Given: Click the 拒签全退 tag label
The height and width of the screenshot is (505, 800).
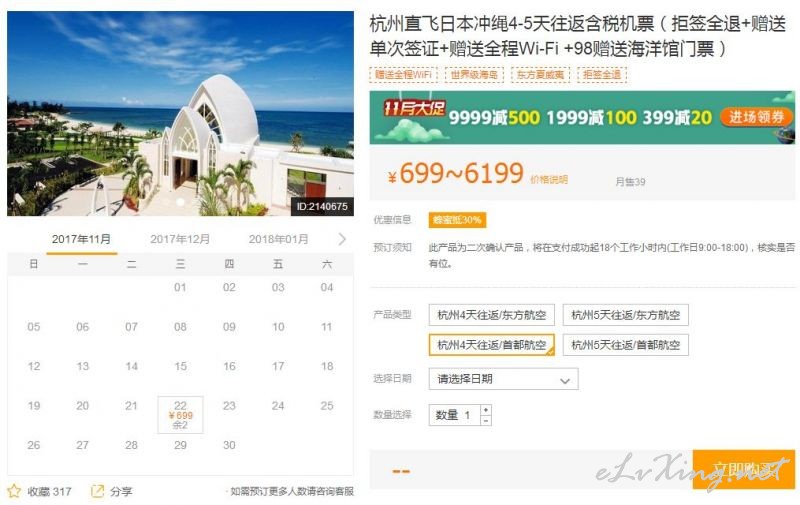Looking at the screenshot, I should coord(602,74).
